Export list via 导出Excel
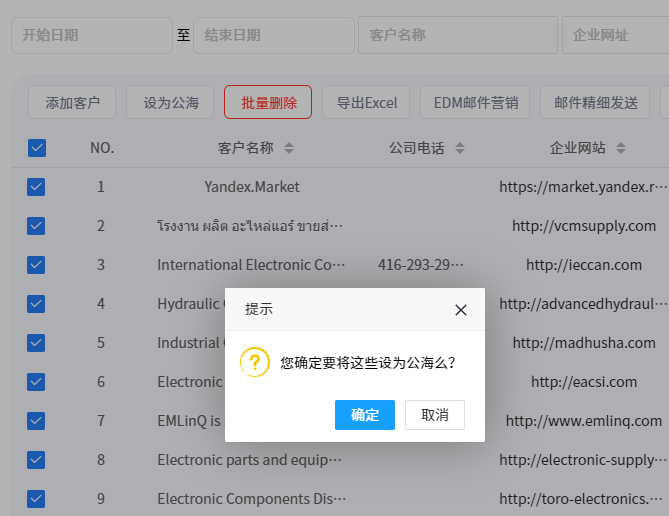 [366, 102]
